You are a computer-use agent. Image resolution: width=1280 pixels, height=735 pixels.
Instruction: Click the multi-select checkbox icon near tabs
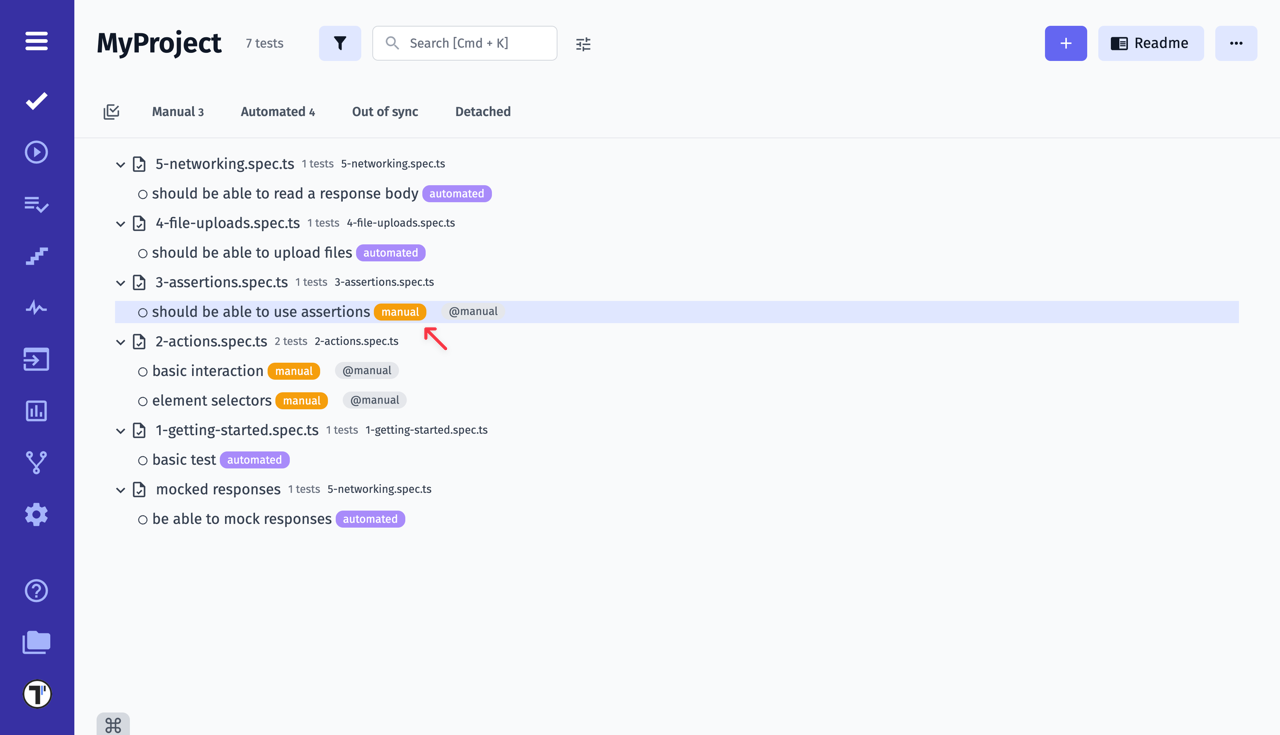[x=111, y=111]
